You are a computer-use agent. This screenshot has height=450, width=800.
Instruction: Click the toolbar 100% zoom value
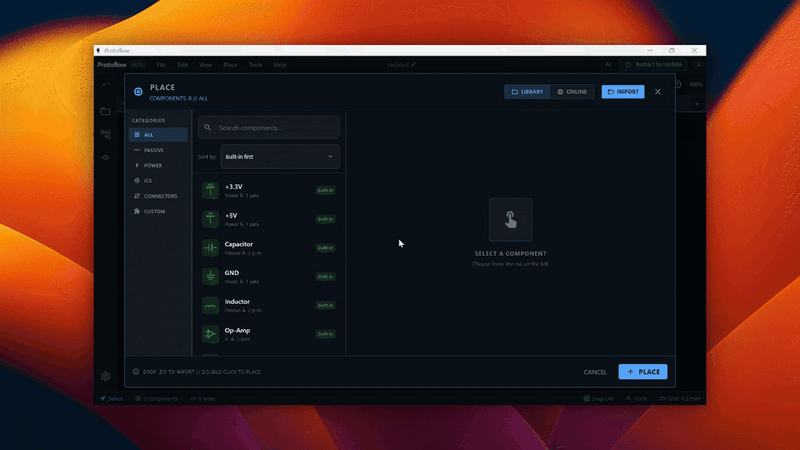tap(695, 84)
